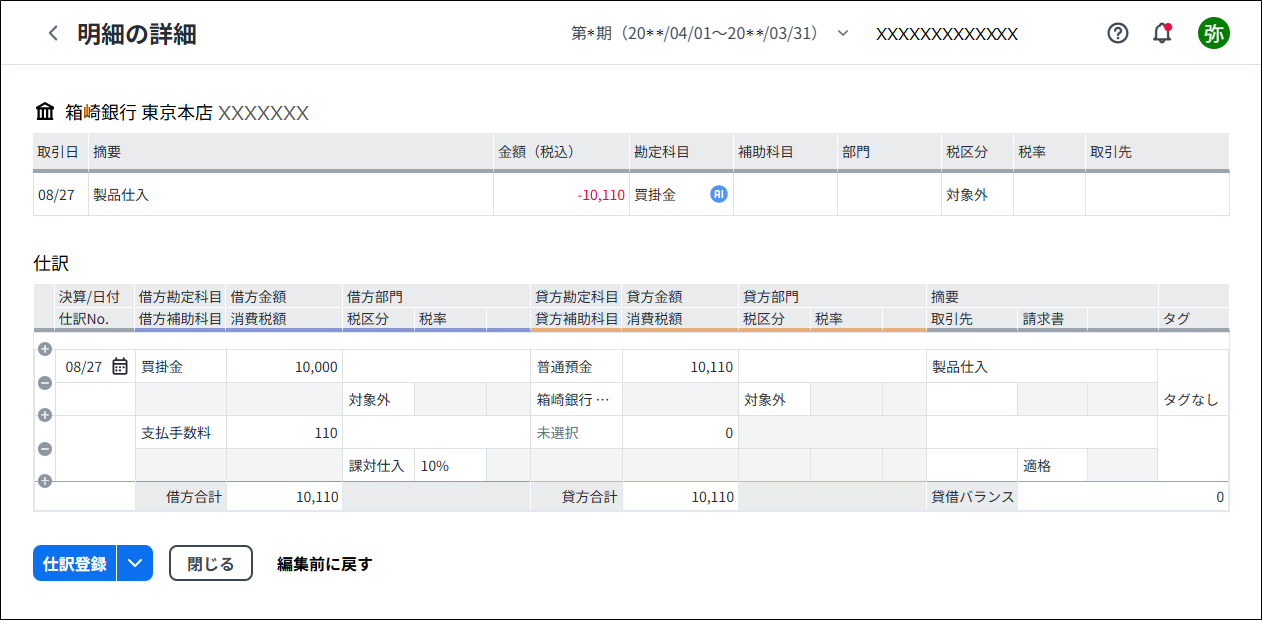Remove the 支払手数料 row with minus icon
Viewport: 1262px width, 620px height.
[x=44, y=449]
